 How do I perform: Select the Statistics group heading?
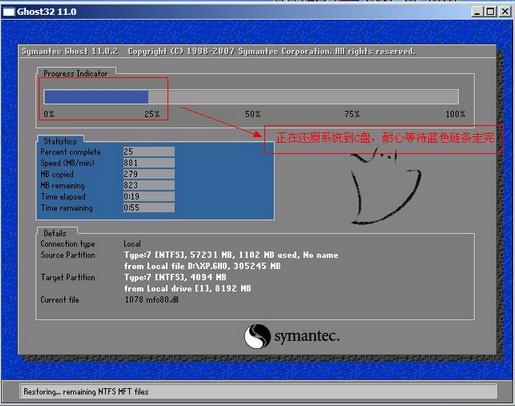click(x=60, y=141)
